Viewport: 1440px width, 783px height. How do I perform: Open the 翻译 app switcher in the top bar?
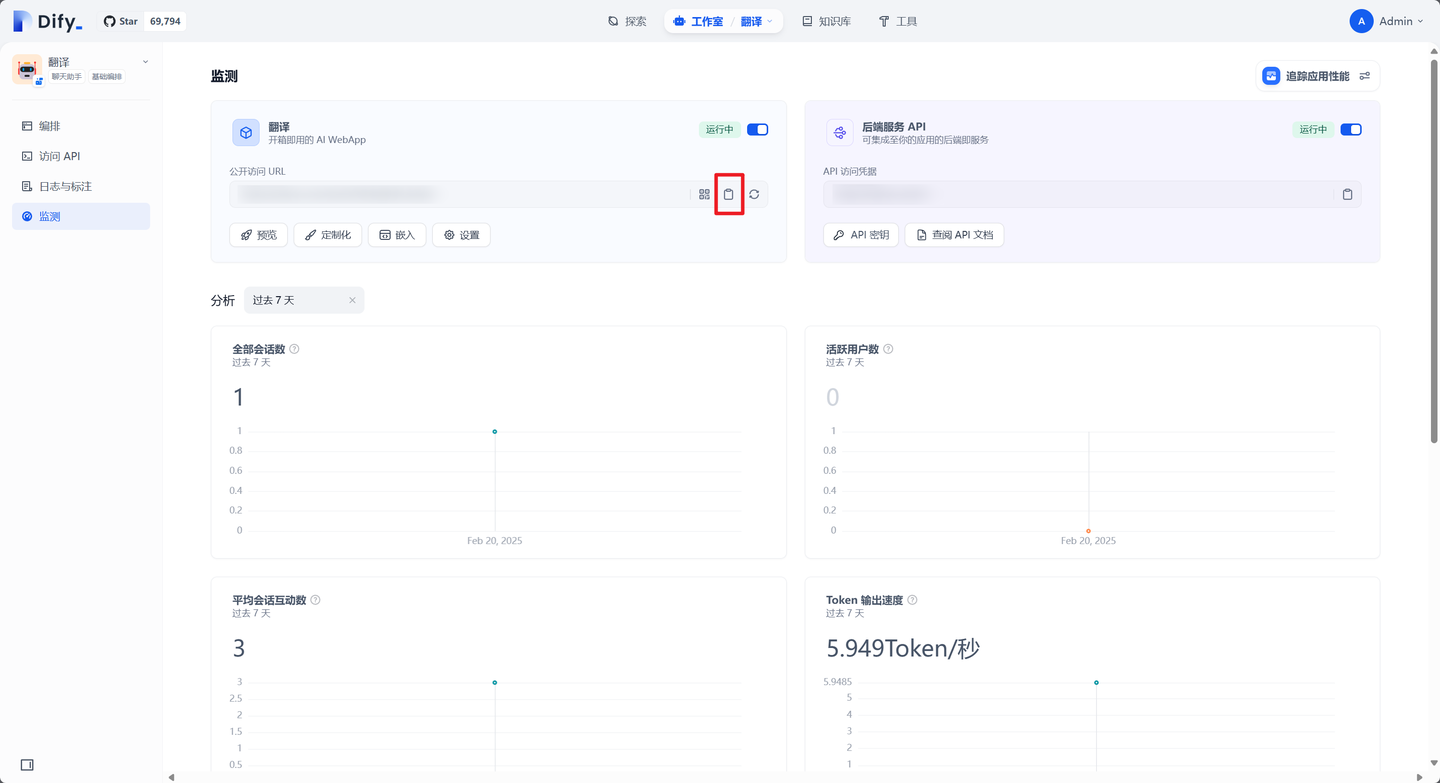(x=755, y=20)
